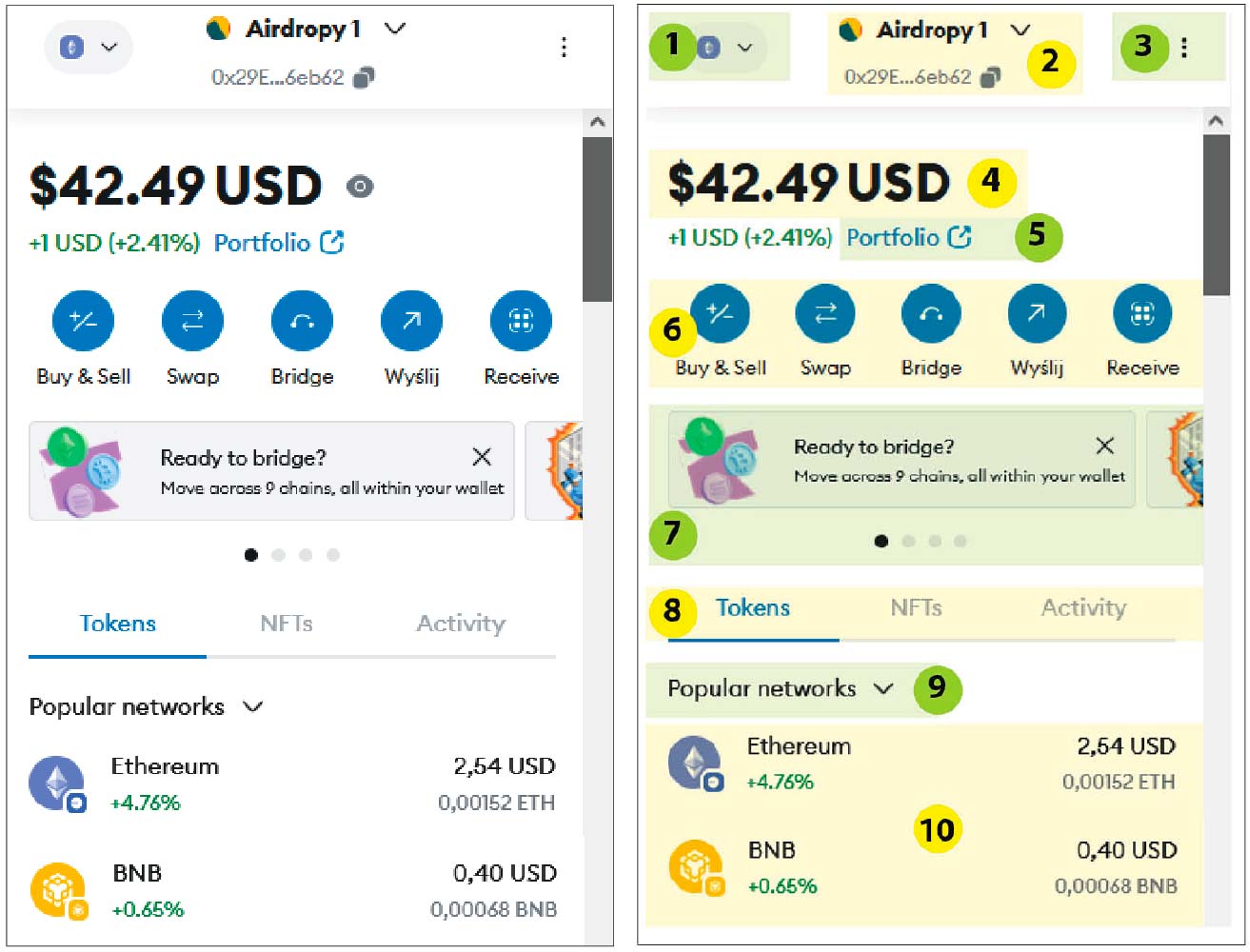This screenshot has height=952, width=1250.
Task: Open the Receive icon
Action: 520,320
